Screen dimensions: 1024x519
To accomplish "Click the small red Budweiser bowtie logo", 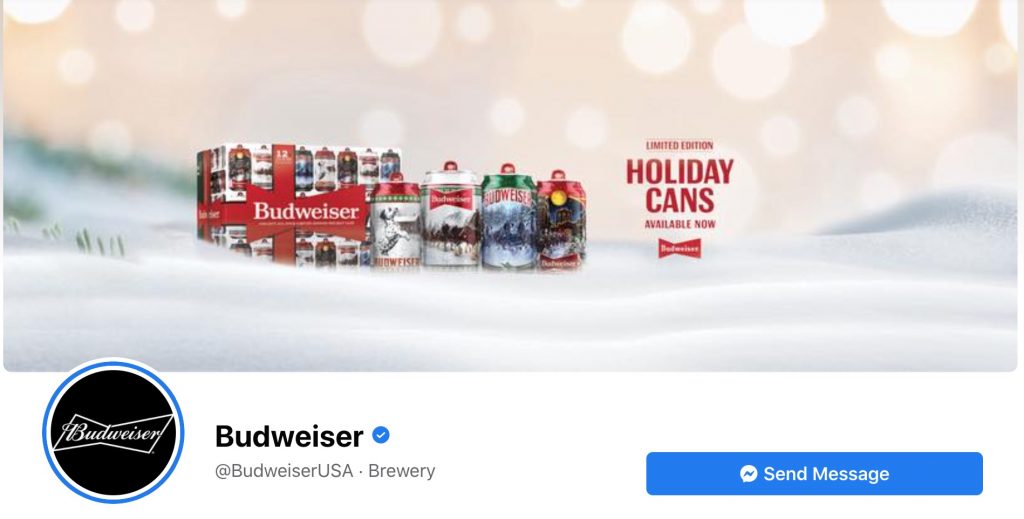I will tap(679, 248).
